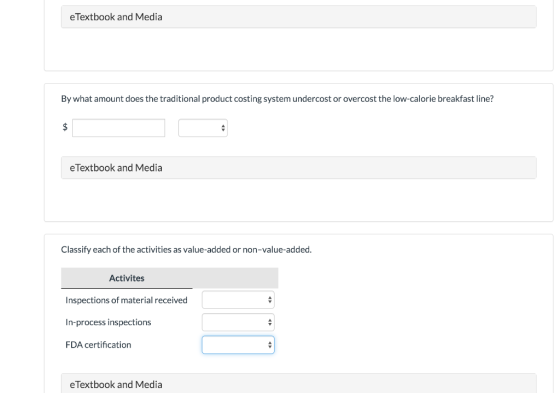Open dropdown for Inspections of material received
Viewport: 560px width, 393px height.
click(238, 300)
